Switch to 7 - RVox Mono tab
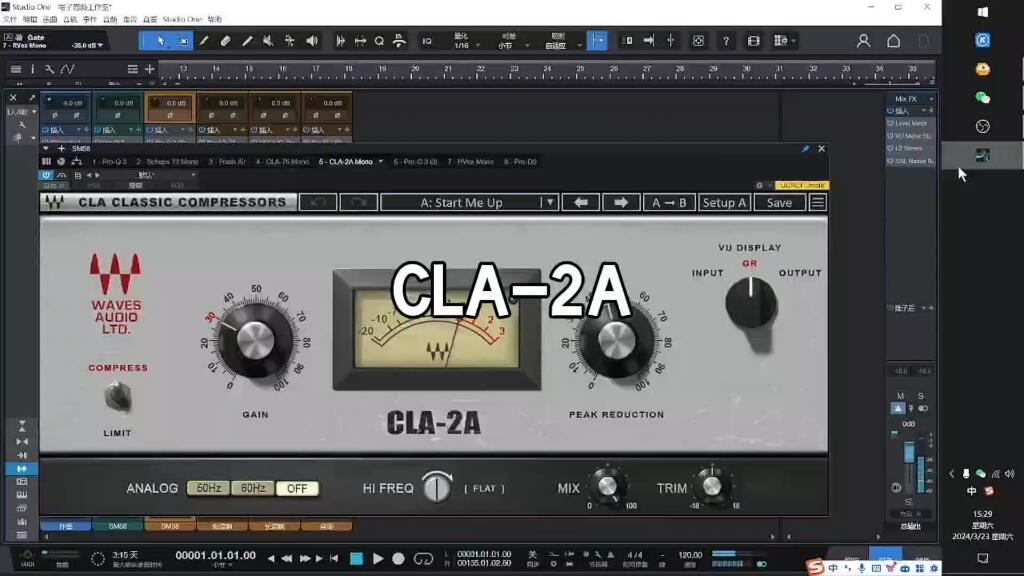This screenshot has height=576, width=1024. coord(470,162)
